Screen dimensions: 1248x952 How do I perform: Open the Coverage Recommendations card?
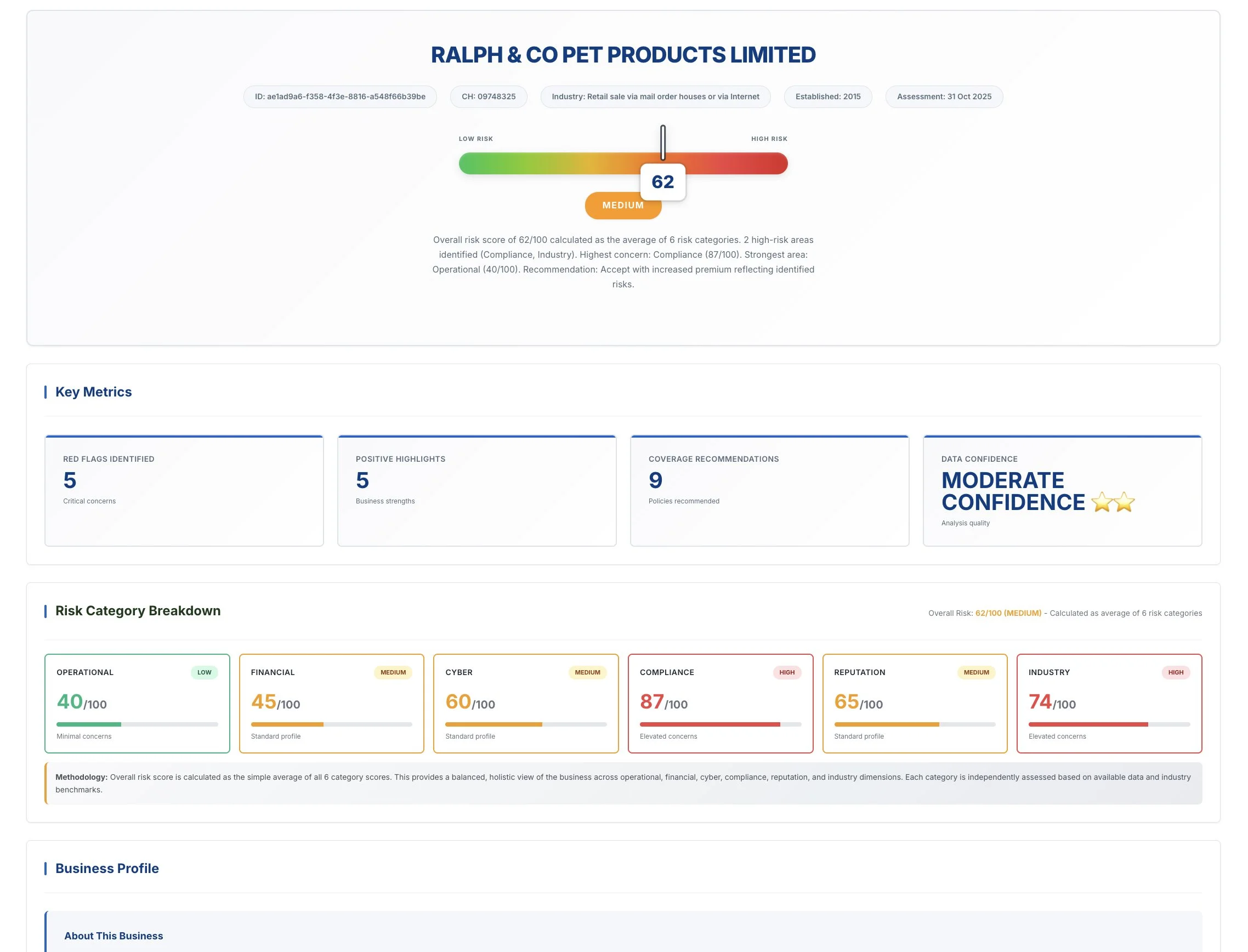tap(769, 491)
